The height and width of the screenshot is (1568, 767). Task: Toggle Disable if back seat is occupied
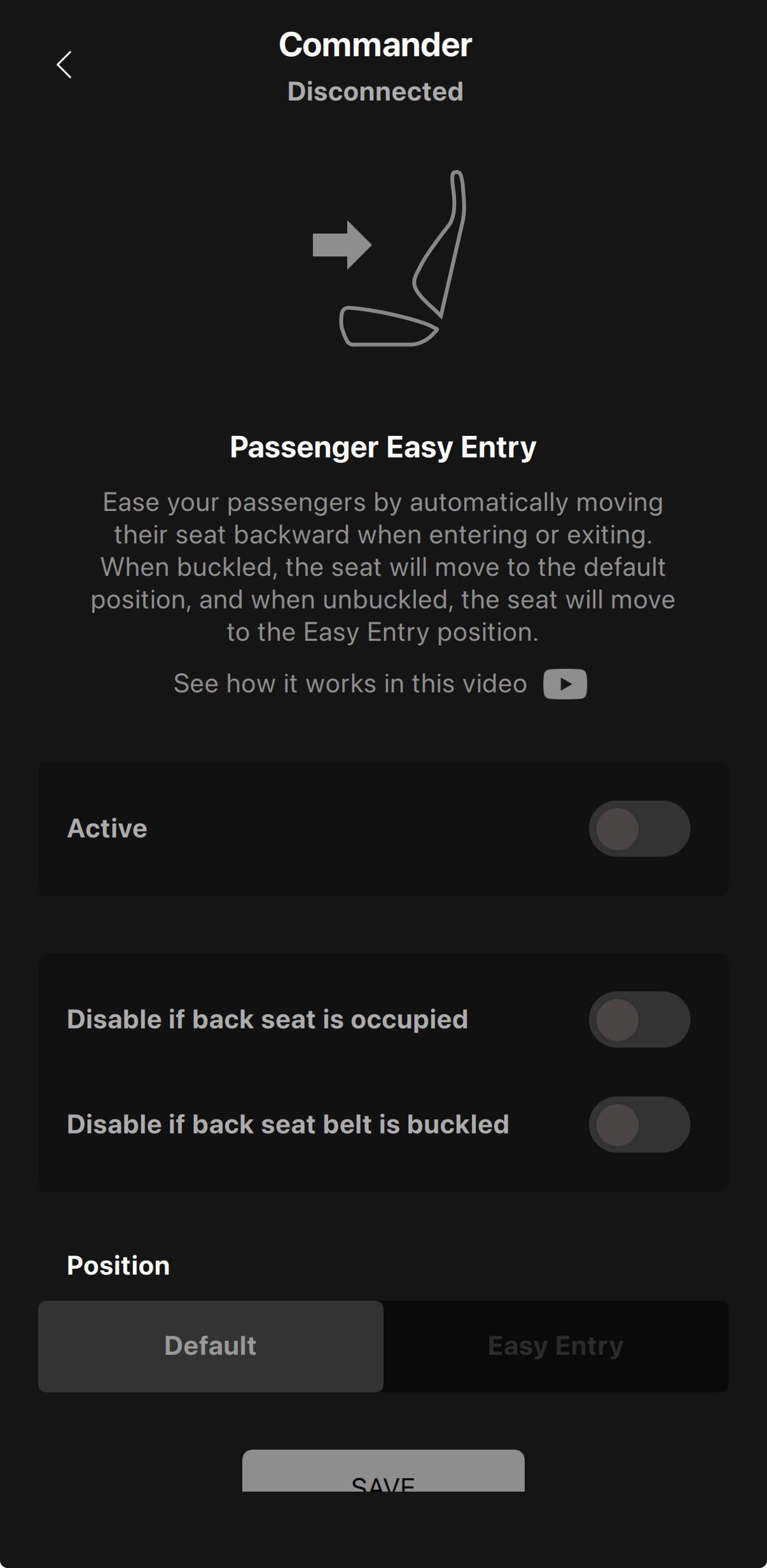coord(639,1019)
